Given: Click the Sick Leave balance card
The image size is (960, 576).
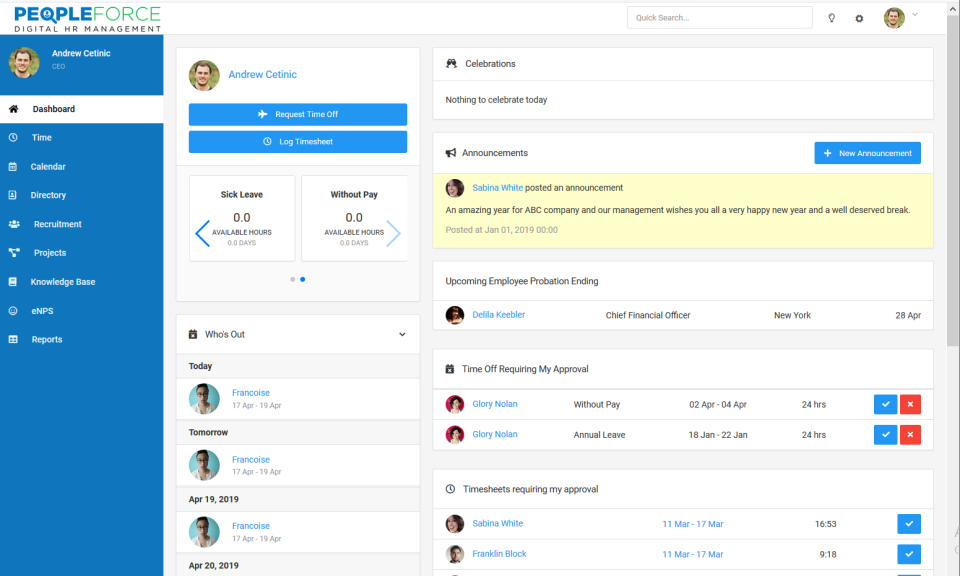Looking at the screenshot, I should pyautogui.click(x=242, y=219).
